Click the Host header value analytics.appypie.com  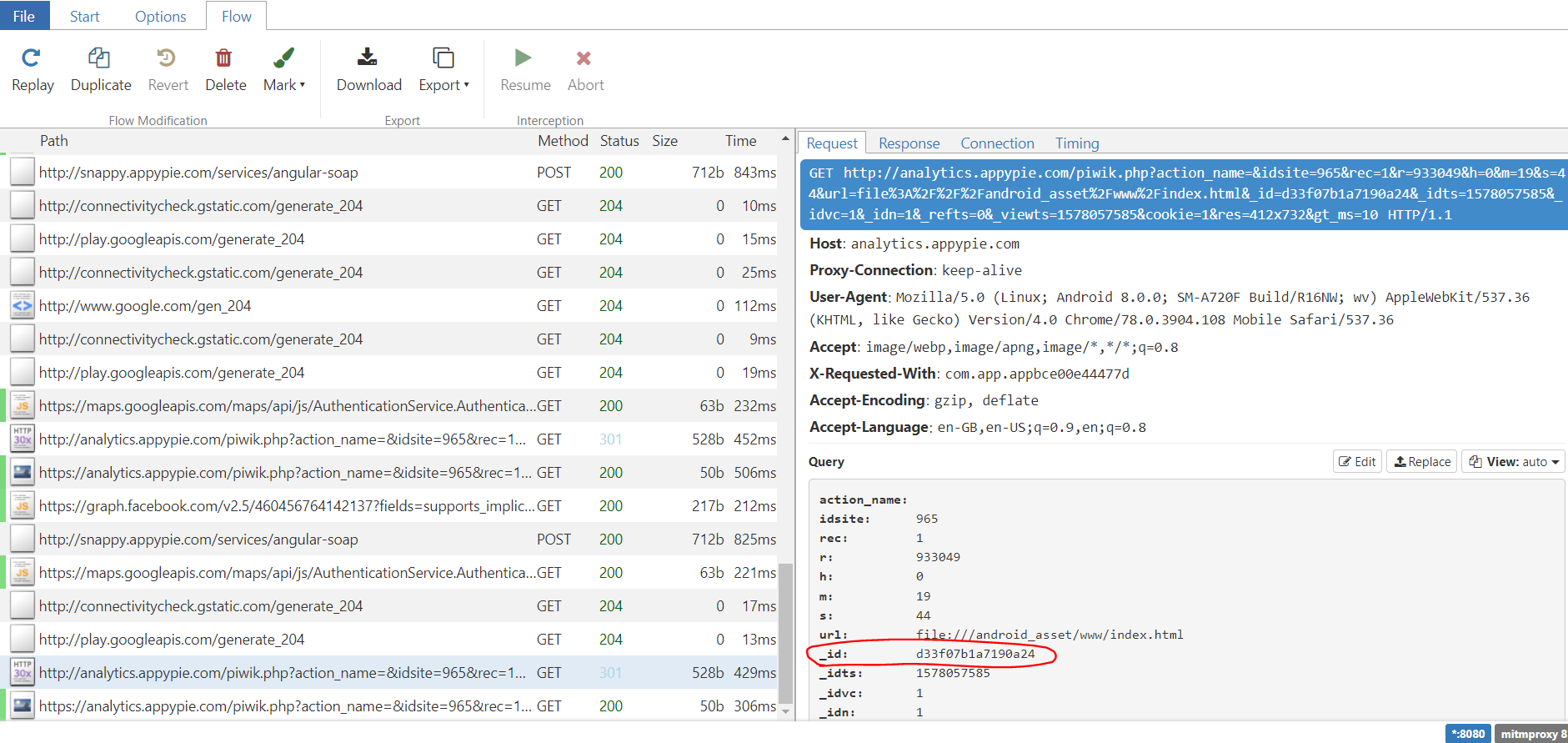point(934,243)
